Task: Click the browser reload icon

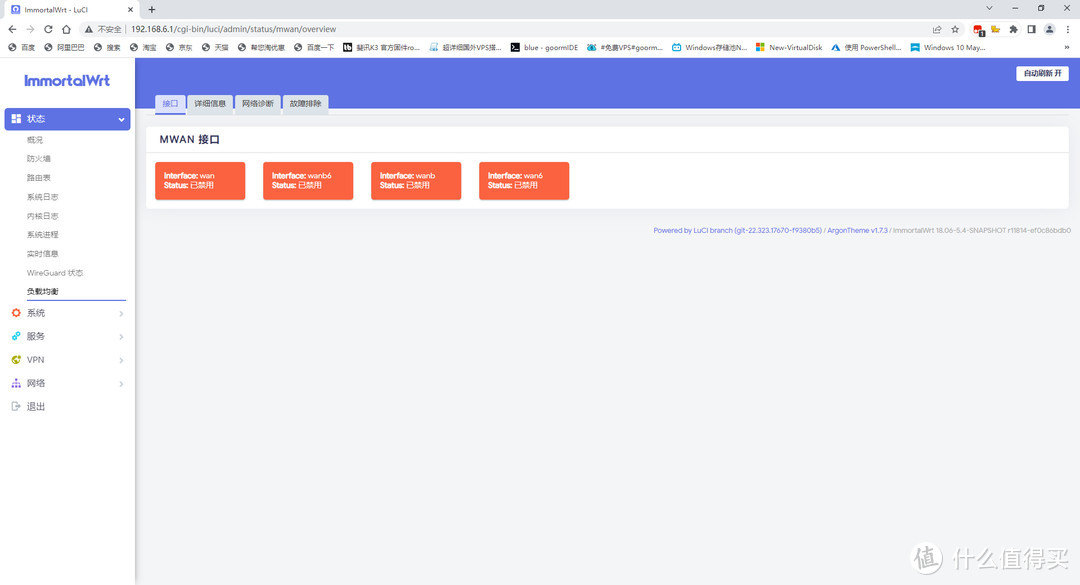Action: coord(48,29)
